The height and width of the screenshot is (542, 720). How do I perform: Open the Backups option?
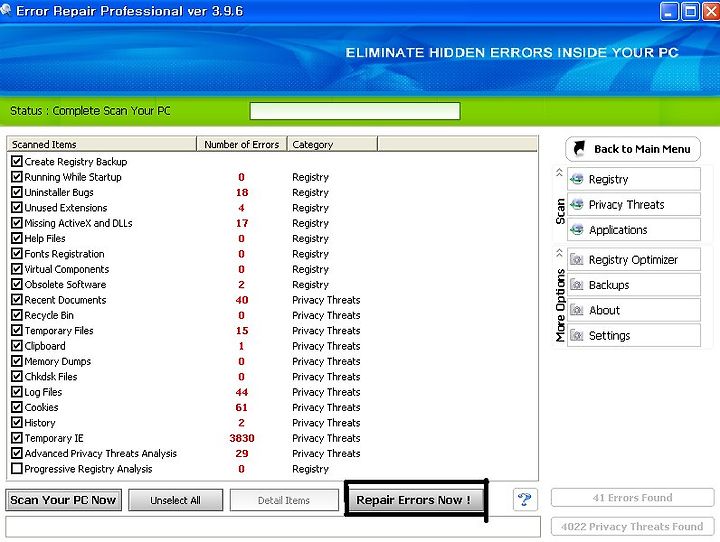click(x=634, y=285)
